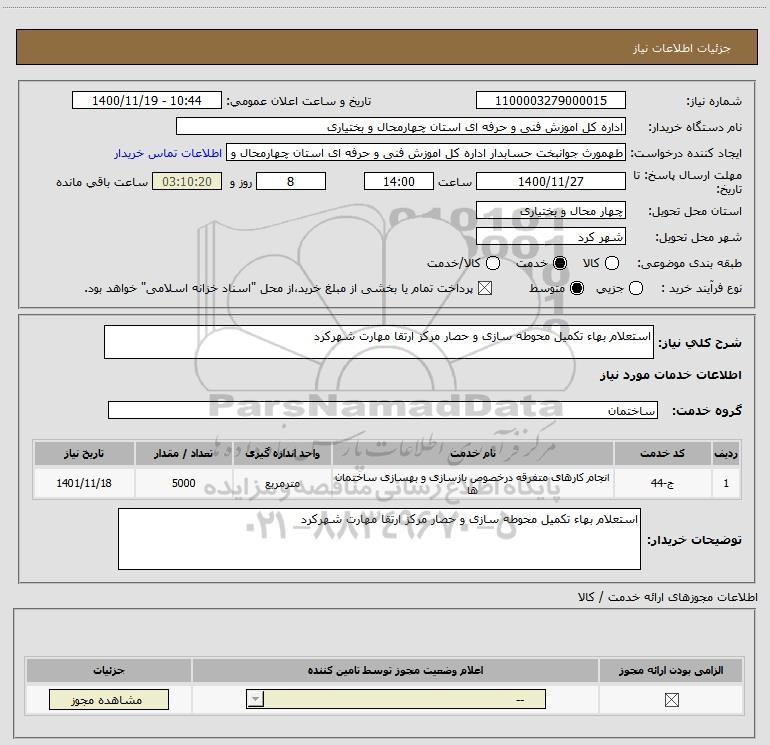Click the announcement date field 1400/11/19 - 10:44
The height and width of the screenshot is (745, 770).
[x=147, y=100]
